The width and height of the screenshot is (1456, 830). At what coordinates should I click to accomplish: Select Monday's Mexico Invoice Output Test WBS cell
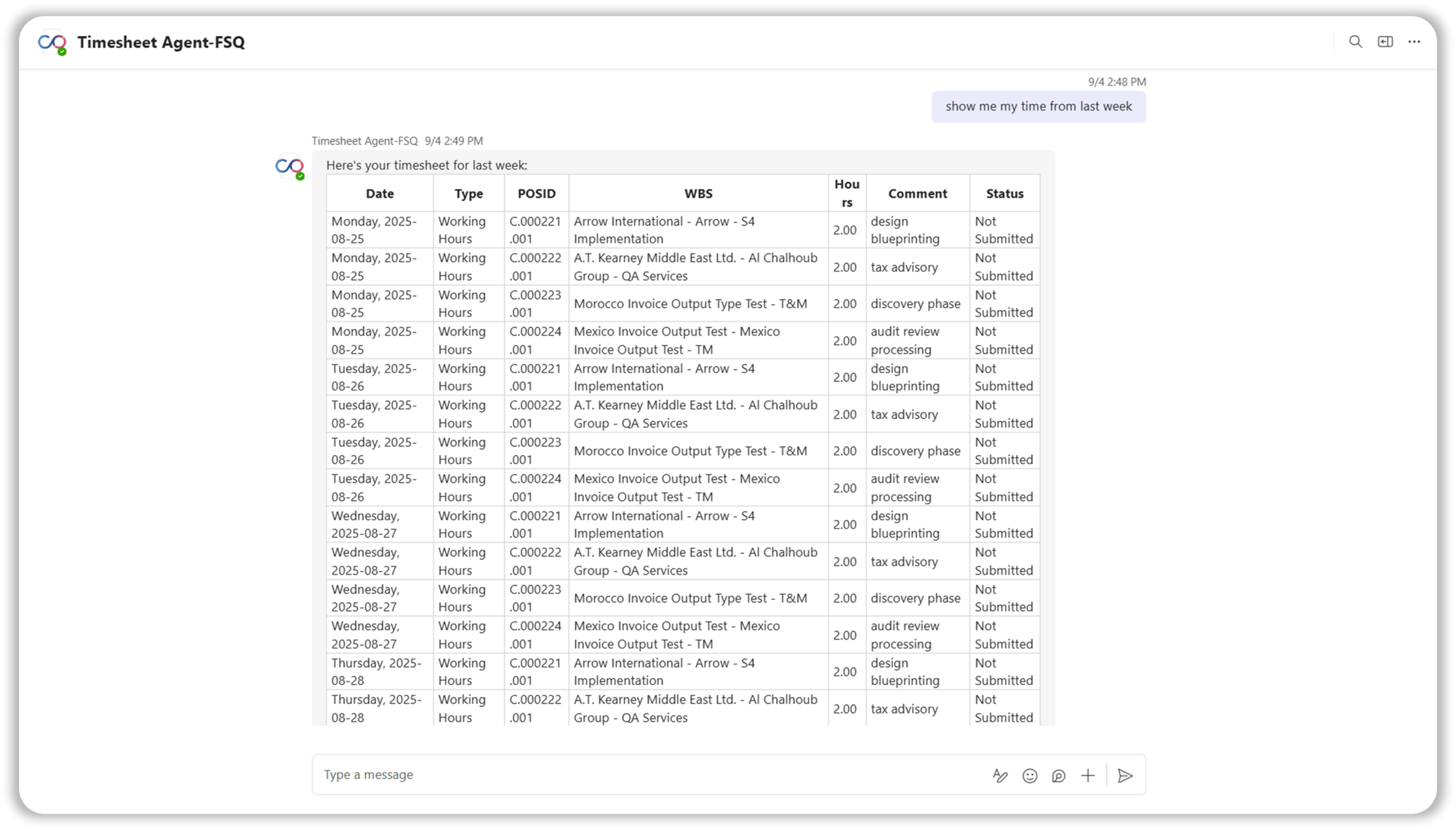click(x=698, y=340)
